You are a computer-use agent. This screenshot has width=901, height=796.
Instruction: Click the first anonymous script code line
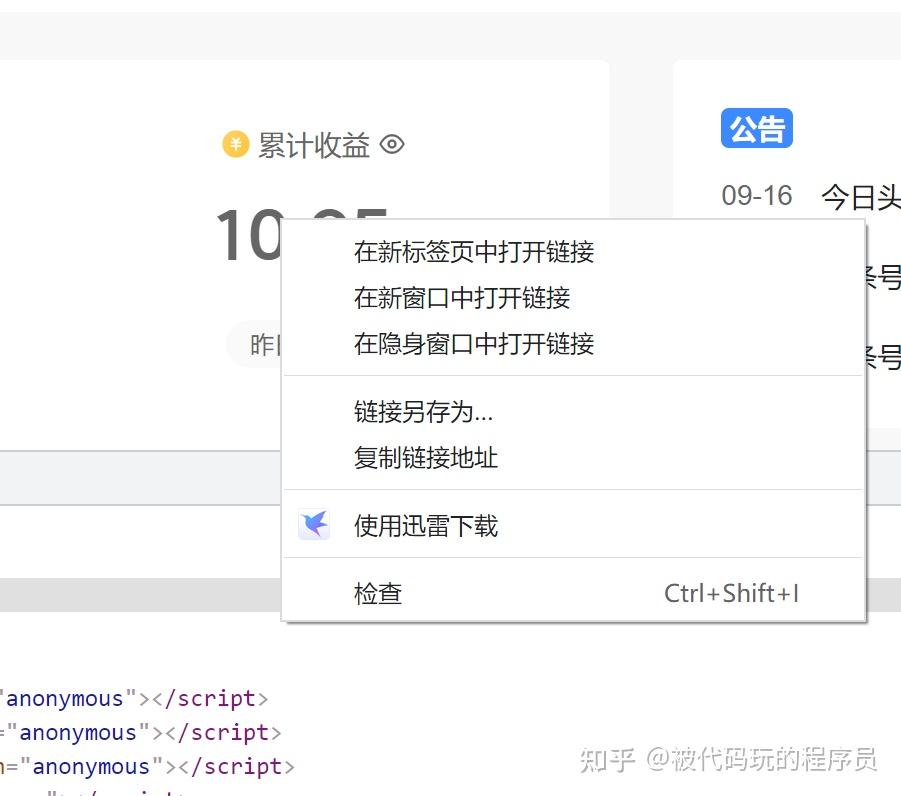(x=136, y=698)
